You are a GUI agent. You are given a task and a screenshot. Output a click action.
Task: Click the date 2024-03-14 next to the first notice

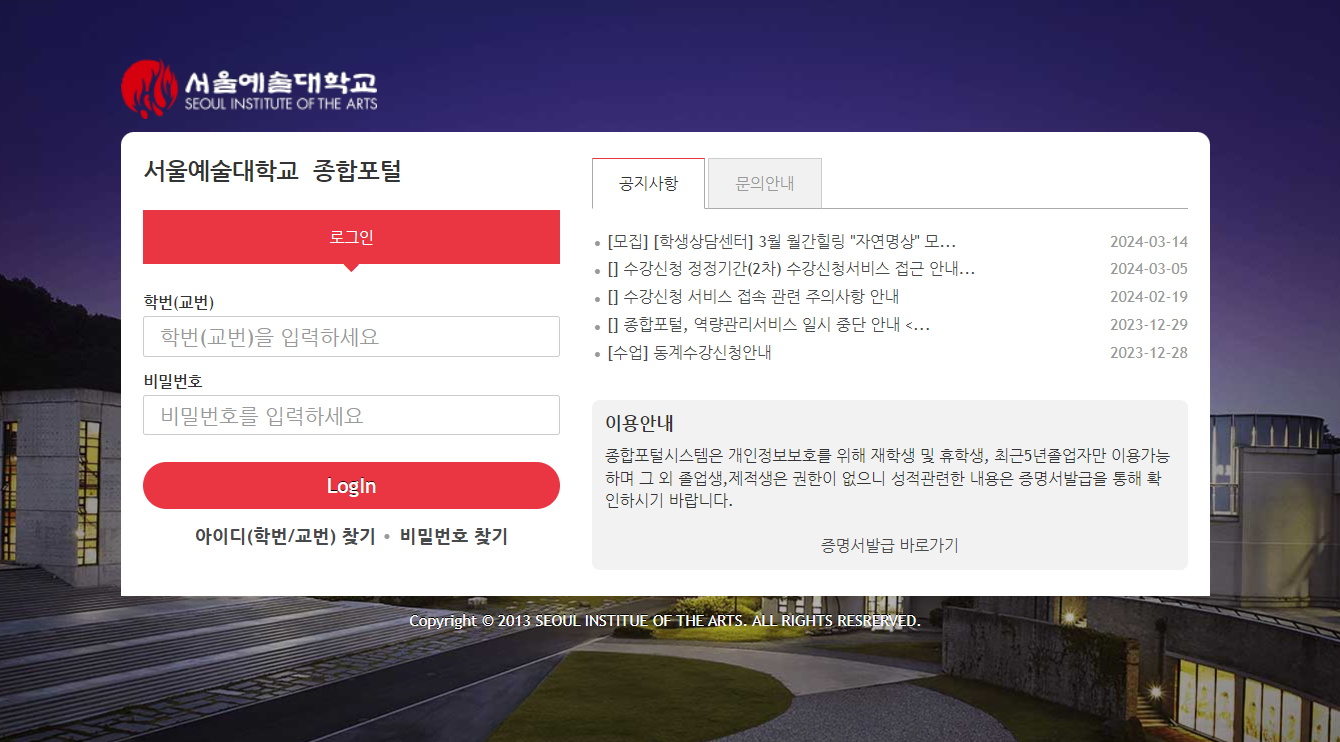click(1149, 240)
